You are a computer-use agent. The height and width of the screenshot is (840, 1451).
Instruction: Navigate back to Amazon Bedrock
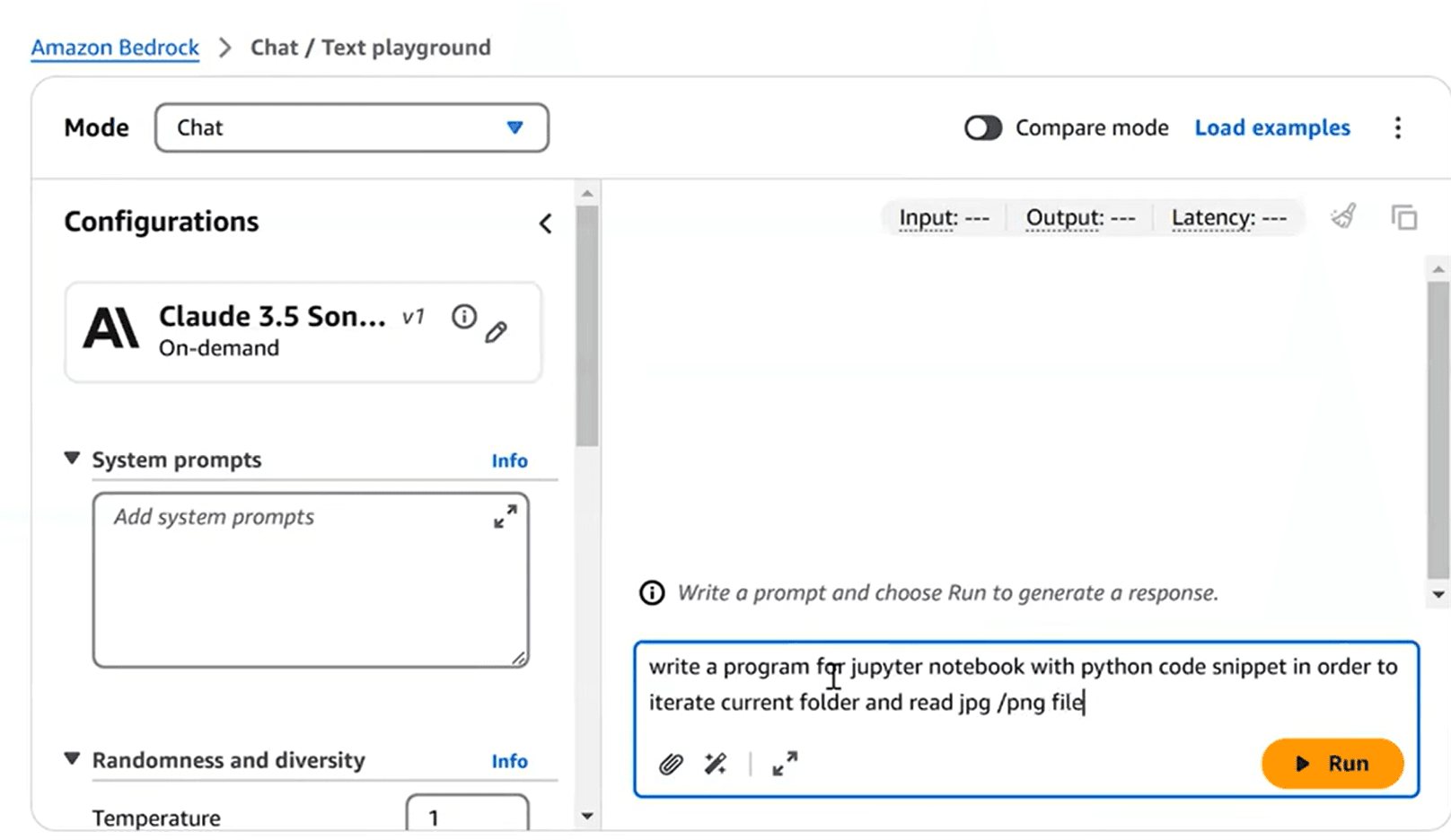click(114, 47)
